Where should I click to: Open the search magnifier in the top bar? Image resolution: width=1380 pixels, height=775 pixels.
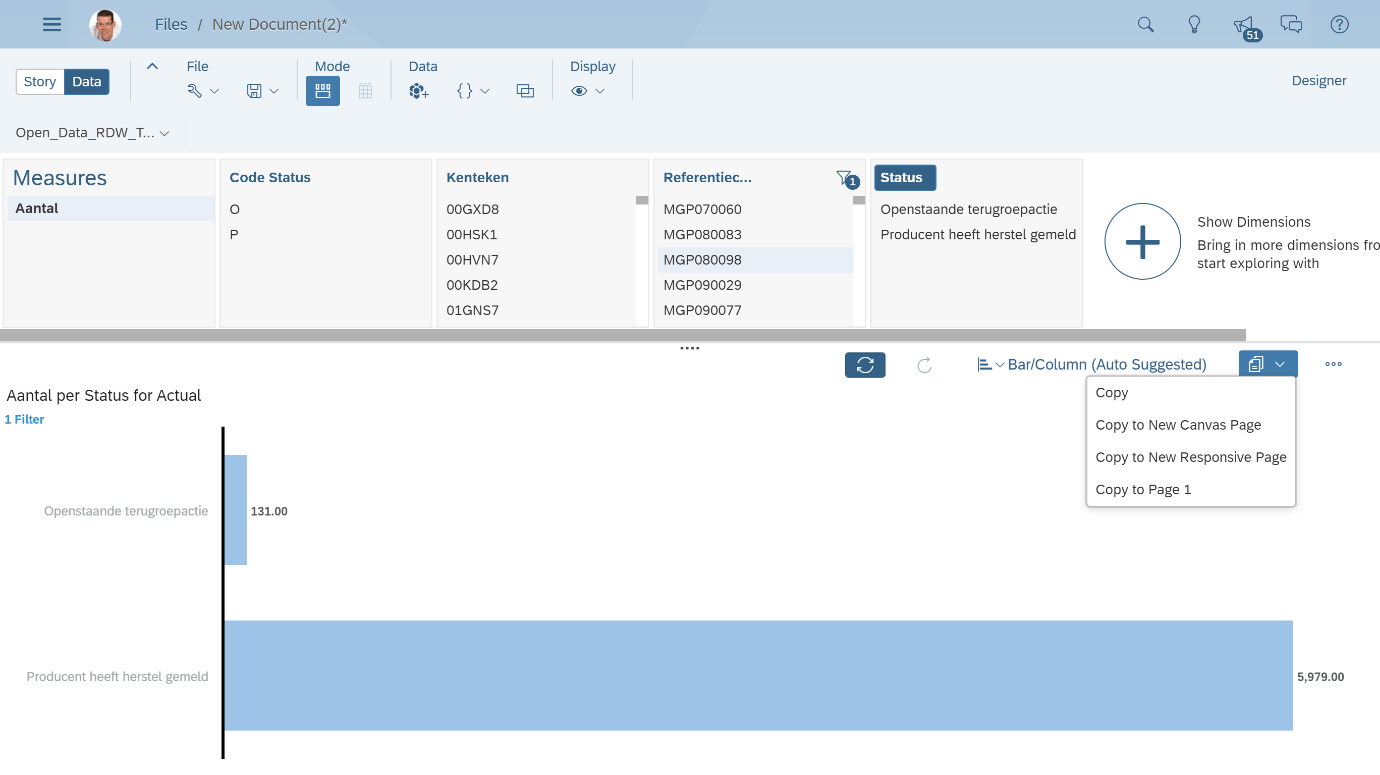point(1145,23)
